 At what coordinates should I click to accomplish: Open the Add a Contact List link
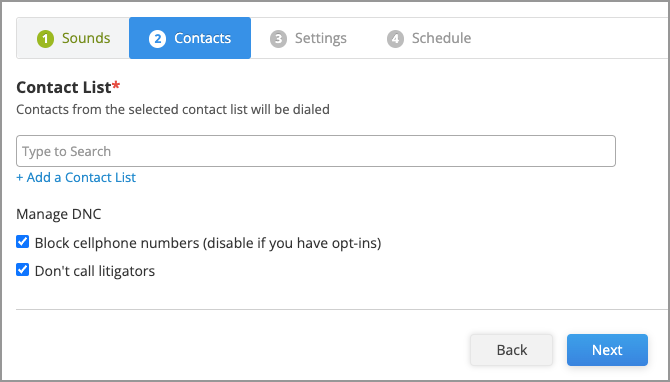pyautogui.click(x=76, y=177)
